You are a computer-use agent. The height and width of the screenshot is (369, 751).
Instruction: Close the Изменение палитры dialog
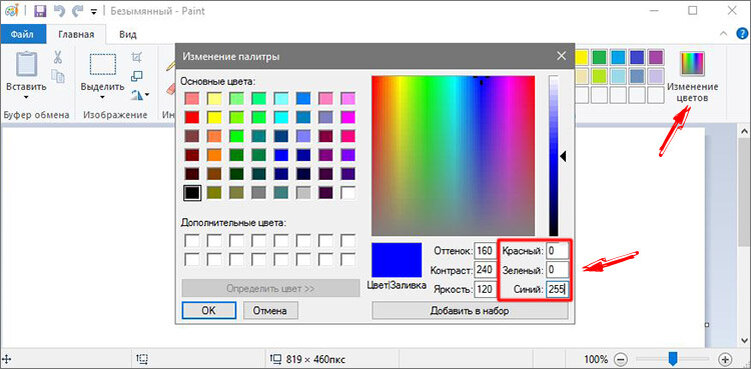point(561,56)
